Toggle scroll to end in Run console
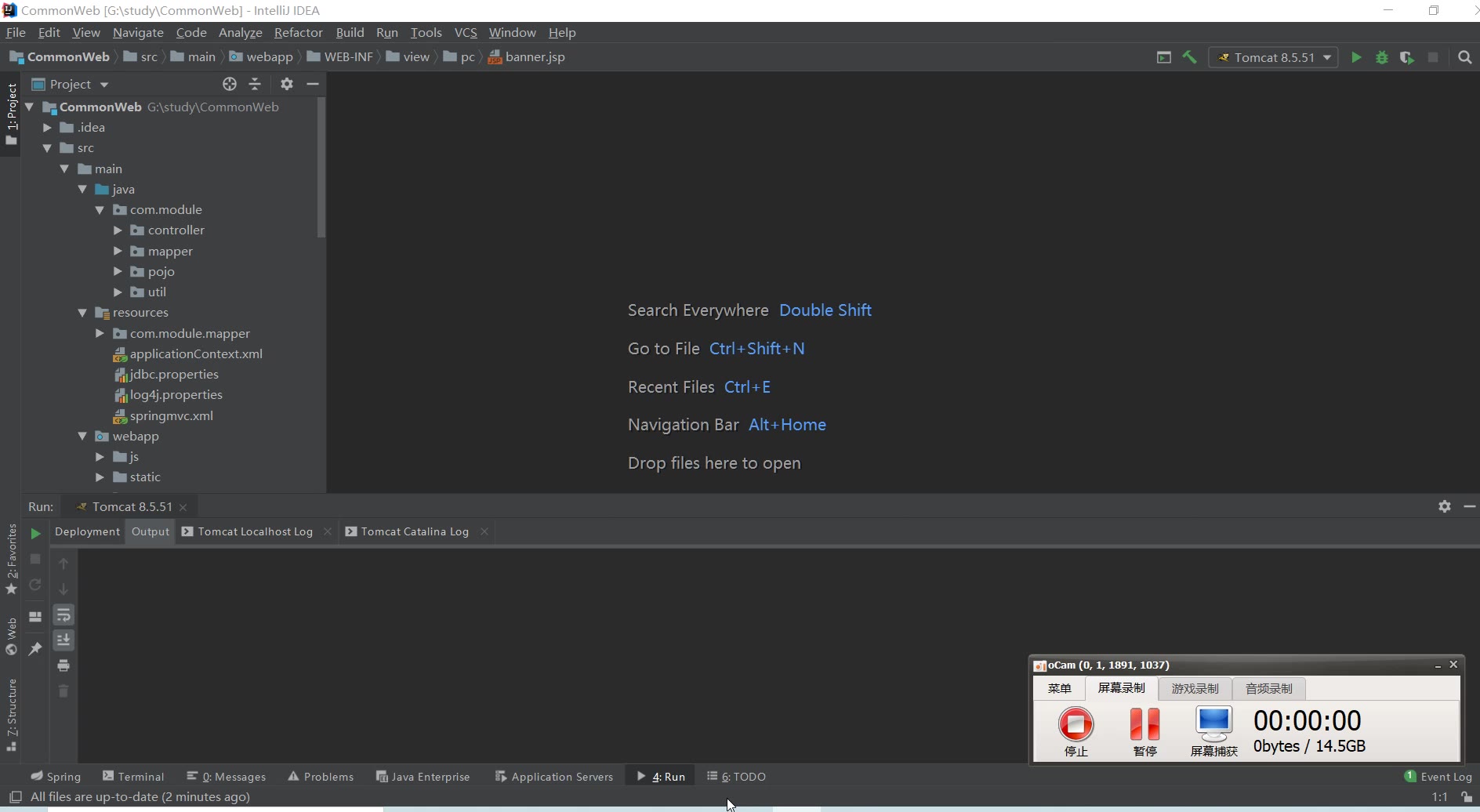Image resolution: width=1480 pixels, height=812 pixels. (x=63, y=640)
